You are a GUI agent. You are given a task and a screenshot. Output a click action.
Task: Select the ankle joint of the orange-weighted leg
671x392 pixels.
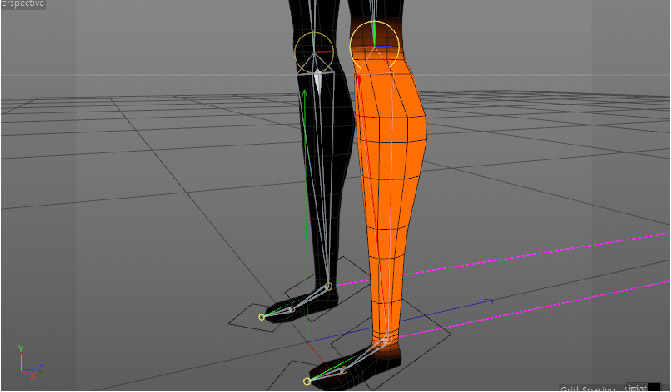(x=385, y=341)
